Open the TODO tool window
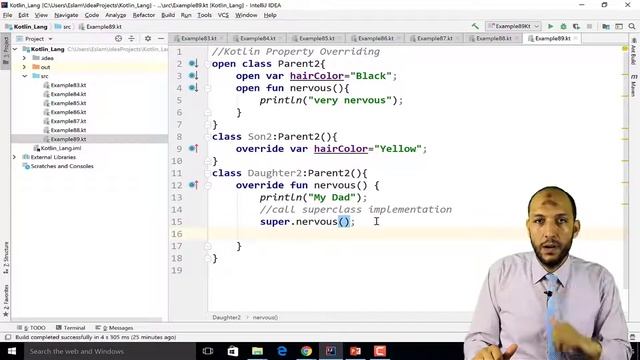The width and height of the screenshot is (640, 360). (31, 328)
